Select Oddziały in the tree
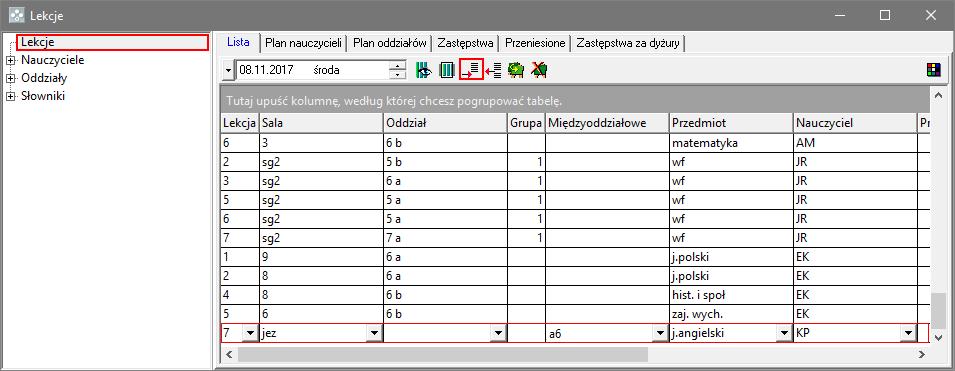 pyautogui.click(x=44, y=79)
